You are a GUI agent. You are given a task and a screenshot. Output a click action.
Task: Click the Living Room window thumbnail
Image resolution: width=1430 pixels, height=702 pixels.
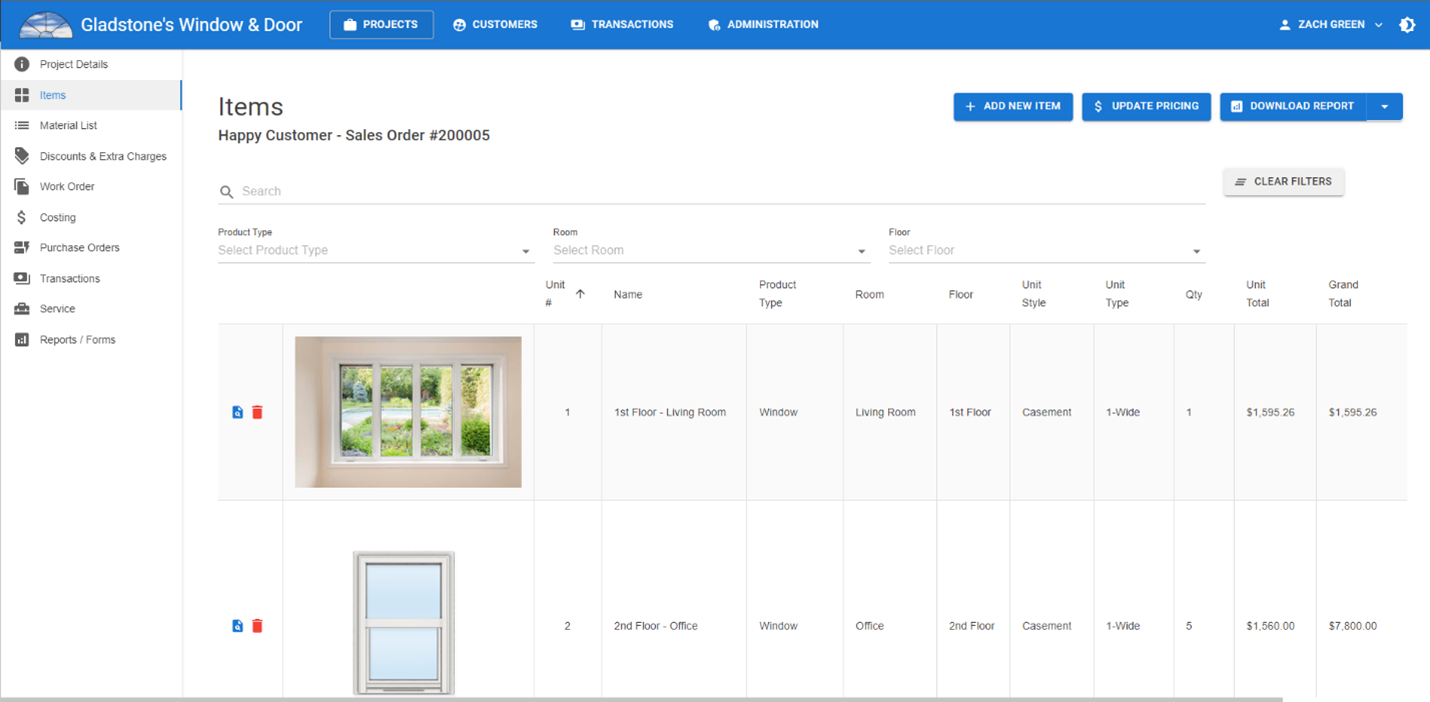[408, 412]
